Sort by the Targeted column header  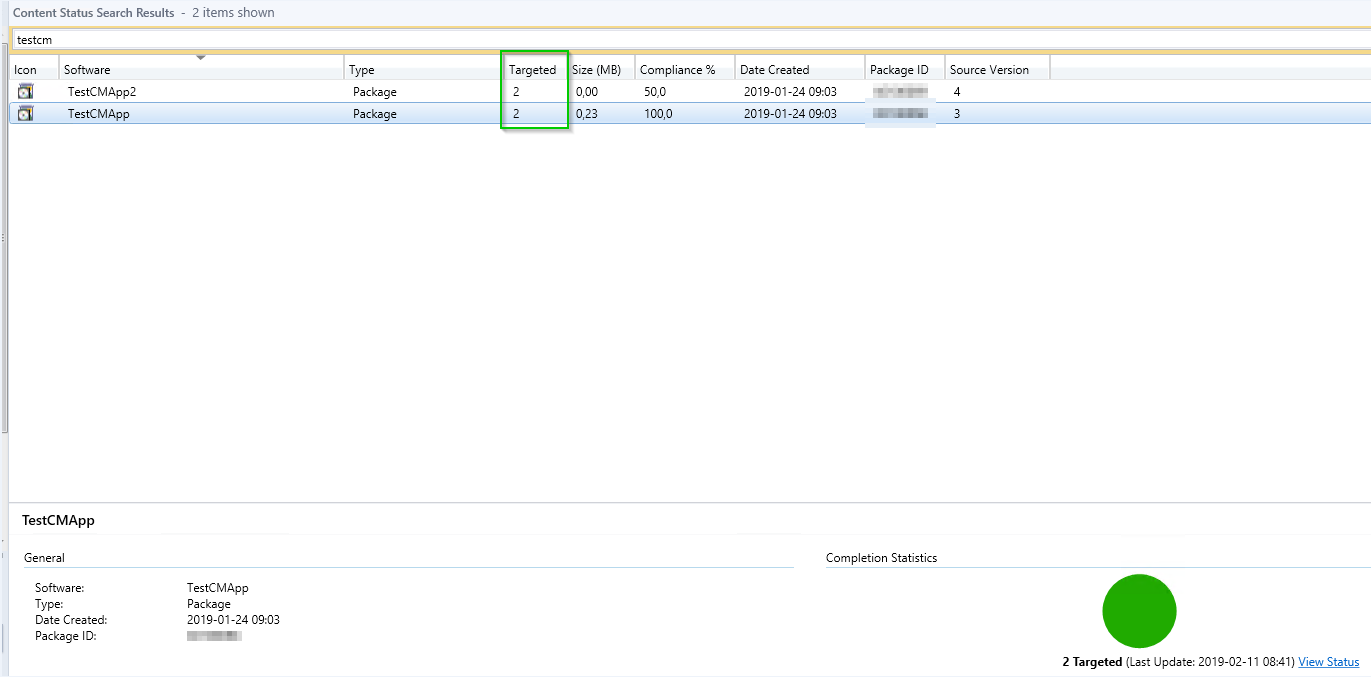coord(532,70)
